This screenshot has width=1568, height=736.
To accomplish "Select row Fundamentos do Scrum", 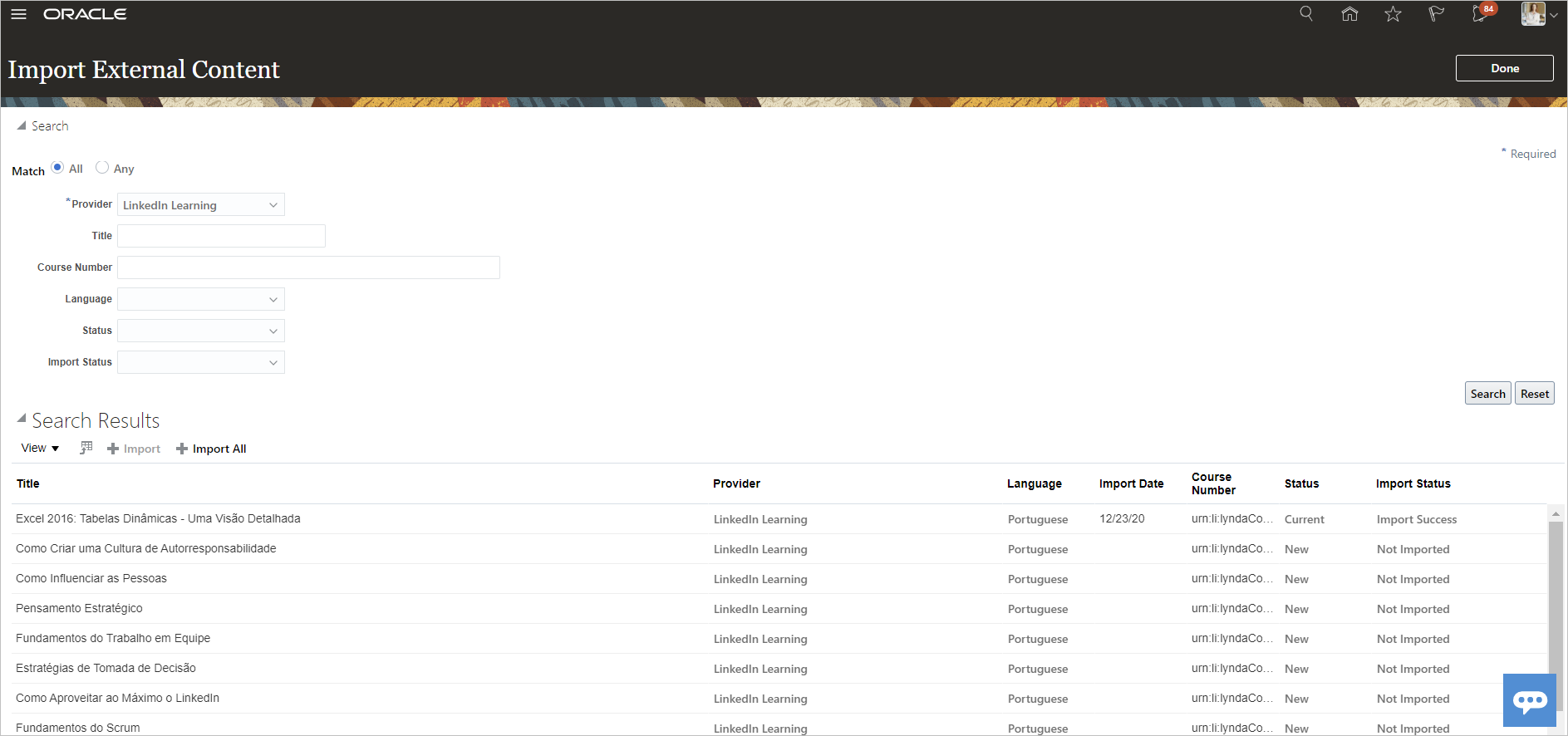I will pos(779,725).
